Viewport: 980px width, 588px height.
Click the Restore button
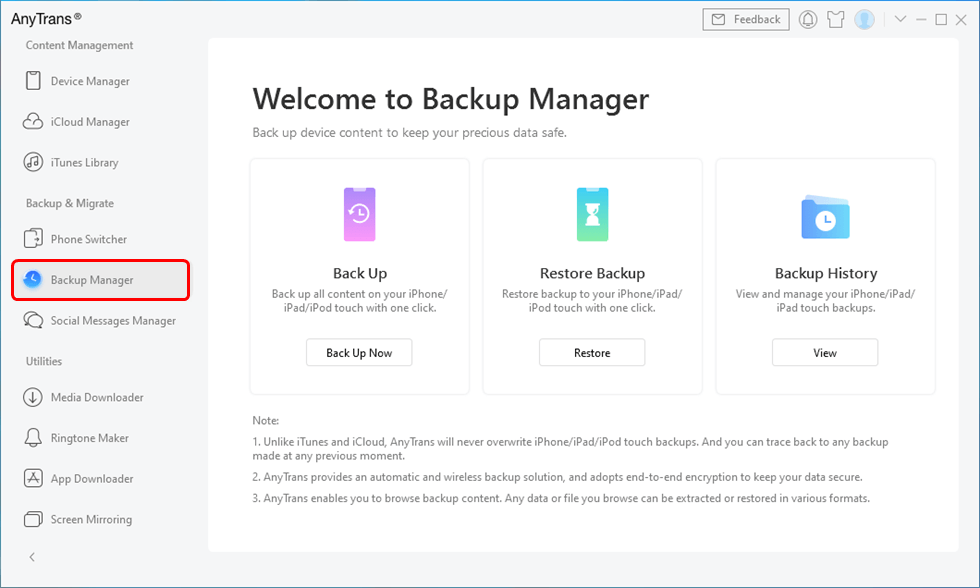592,352
